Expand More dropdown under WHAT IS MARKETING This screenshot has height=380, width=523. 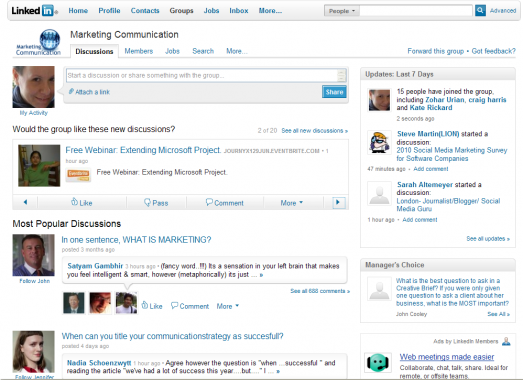tap(227, 306)
